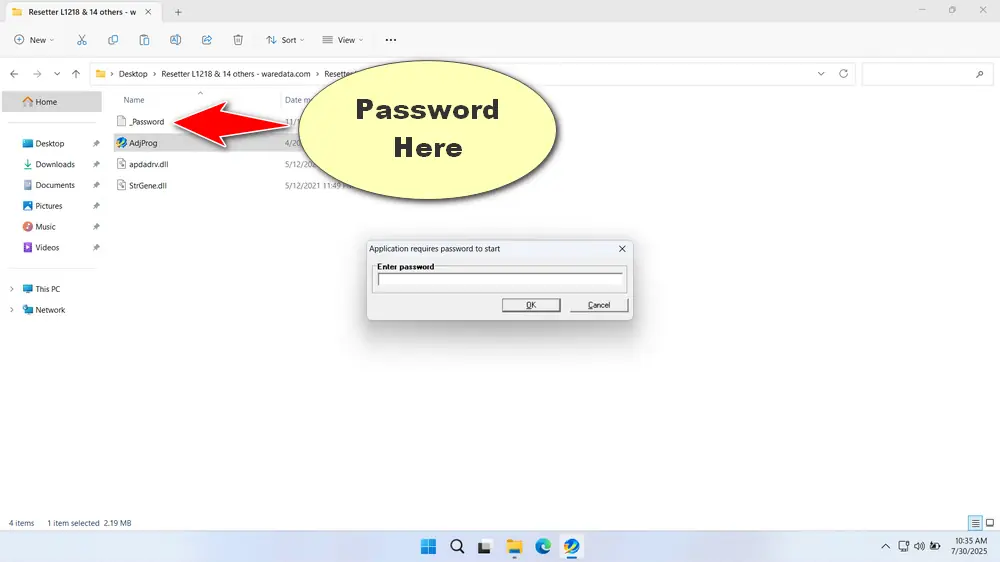1000x562 pixels.
Task: Expand chevron after Desktop in breadcrumb
Action: point(154,74)
